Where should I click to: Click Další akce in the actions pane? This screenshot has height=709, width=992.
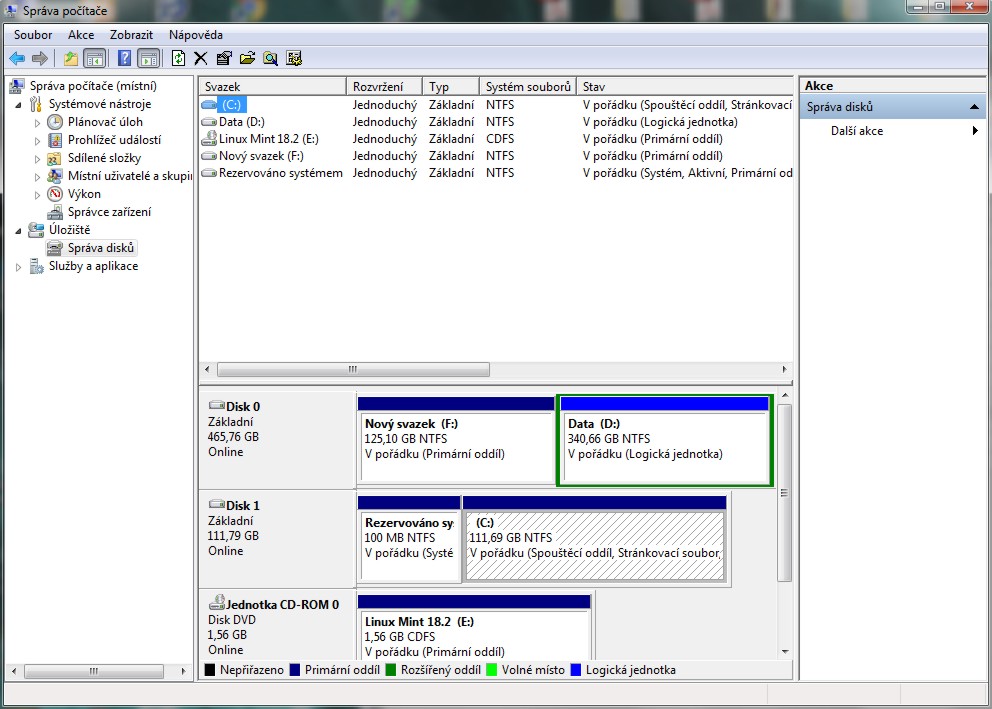click(857, 131)
